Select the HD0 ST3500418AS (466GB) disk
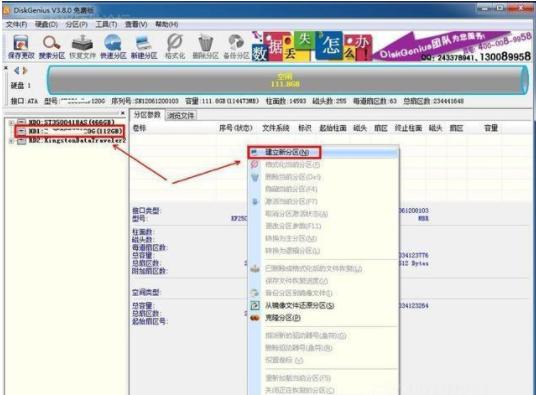 [x=71, y=122]
